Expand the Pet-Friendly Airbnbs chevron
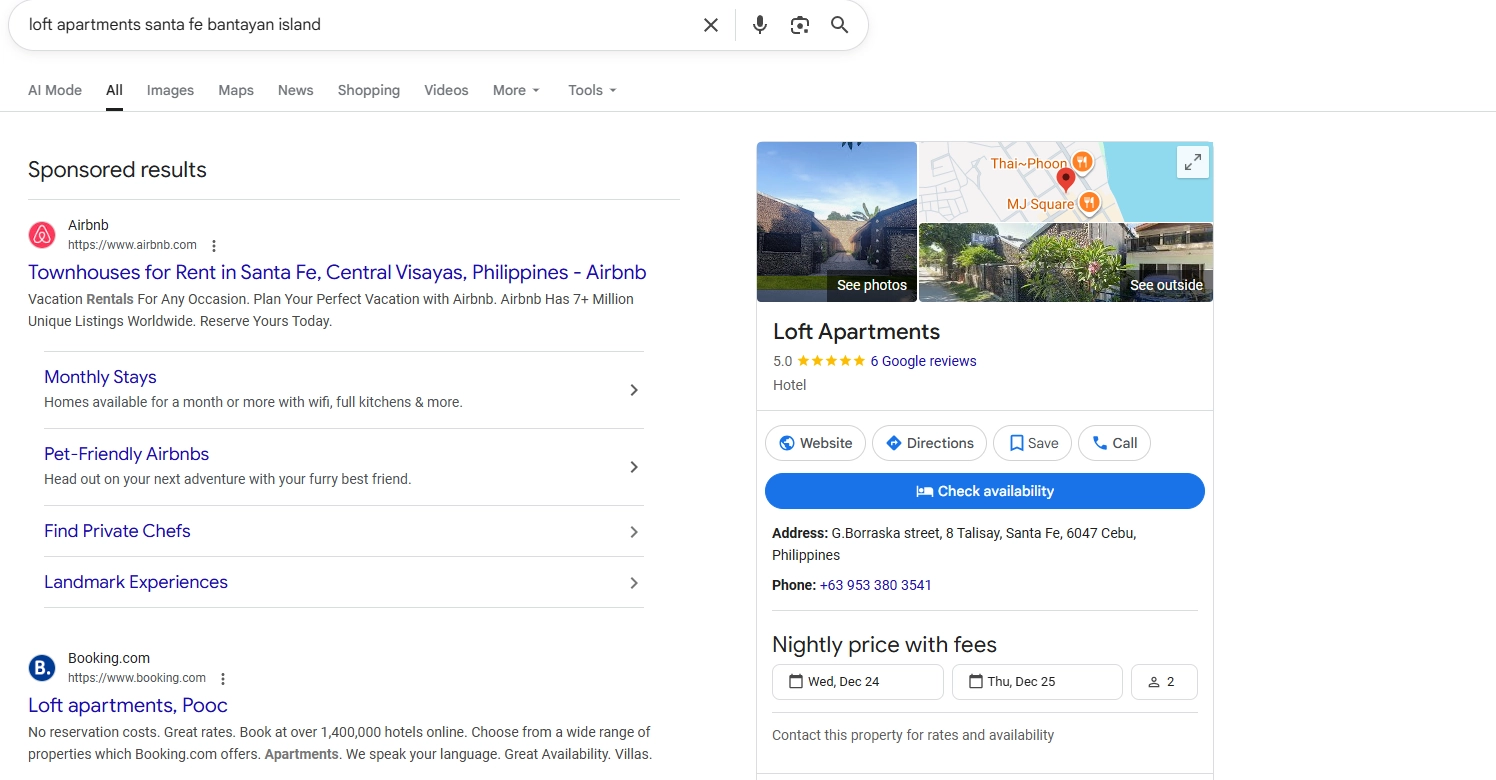This screenshot has width=1496, height=780. pos(633,467)
